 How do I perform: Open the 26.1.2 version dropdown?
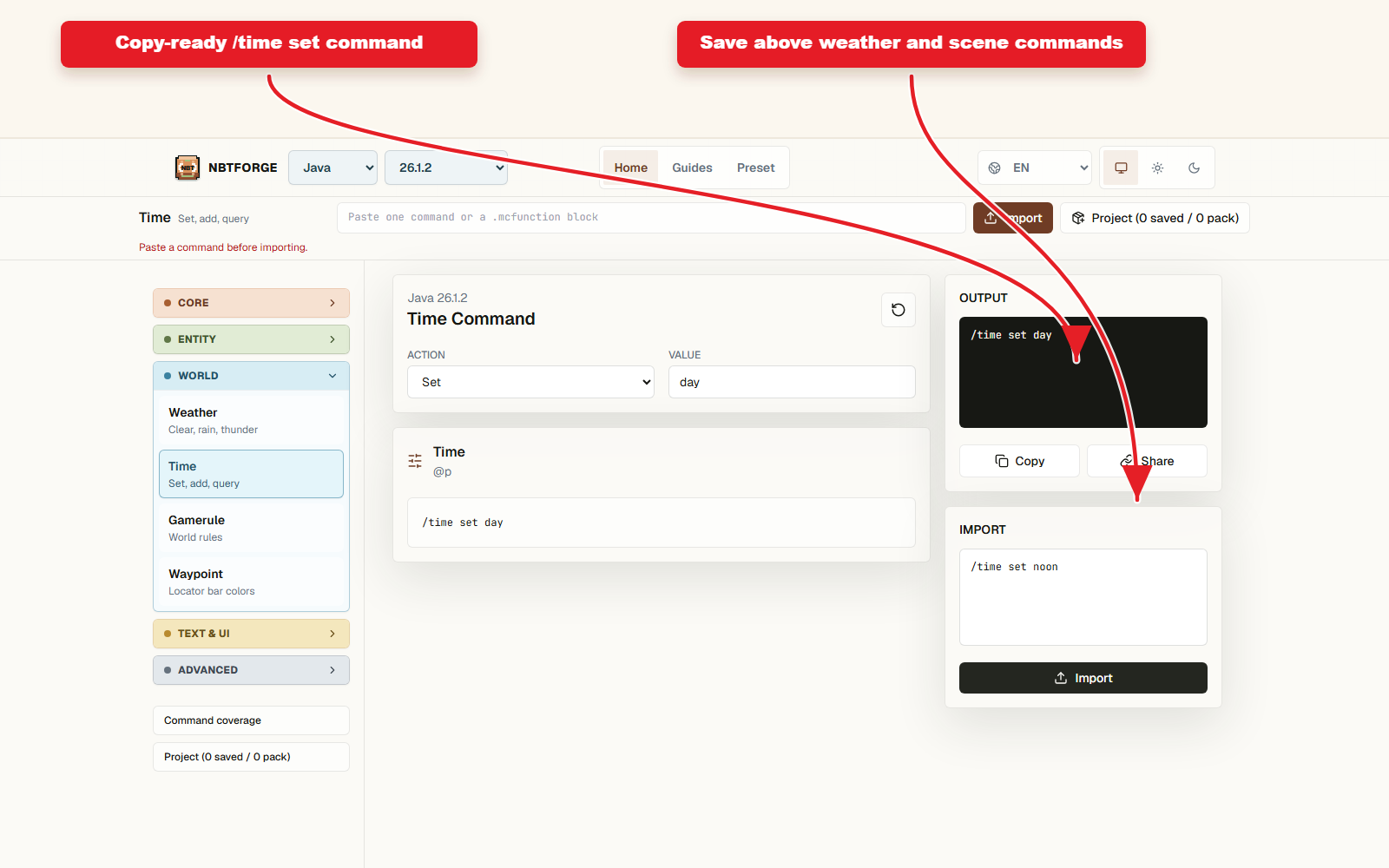coord(446,168)
